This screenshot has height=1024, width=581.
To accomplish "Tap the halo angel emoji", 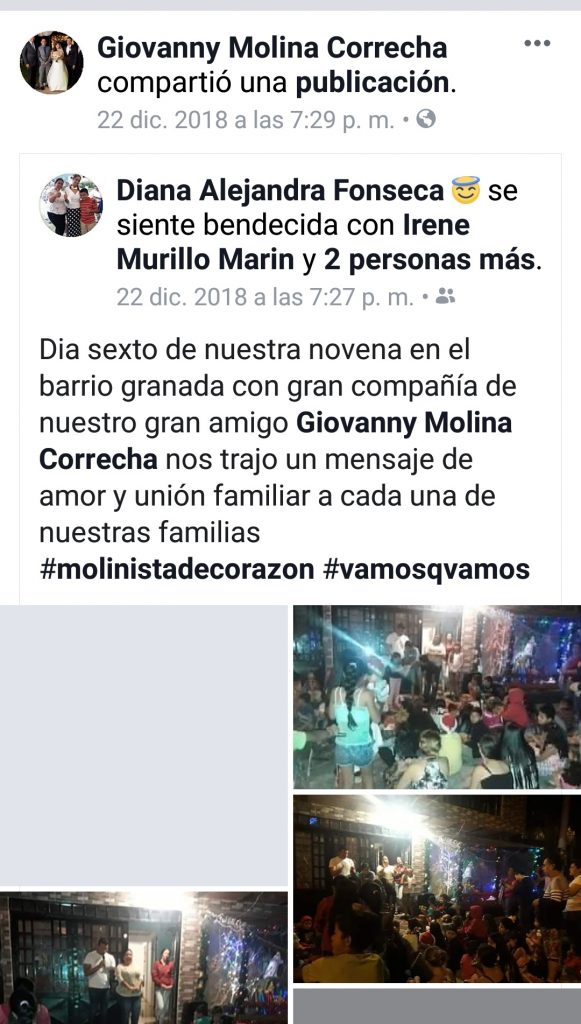I will [x=466, y=191].
